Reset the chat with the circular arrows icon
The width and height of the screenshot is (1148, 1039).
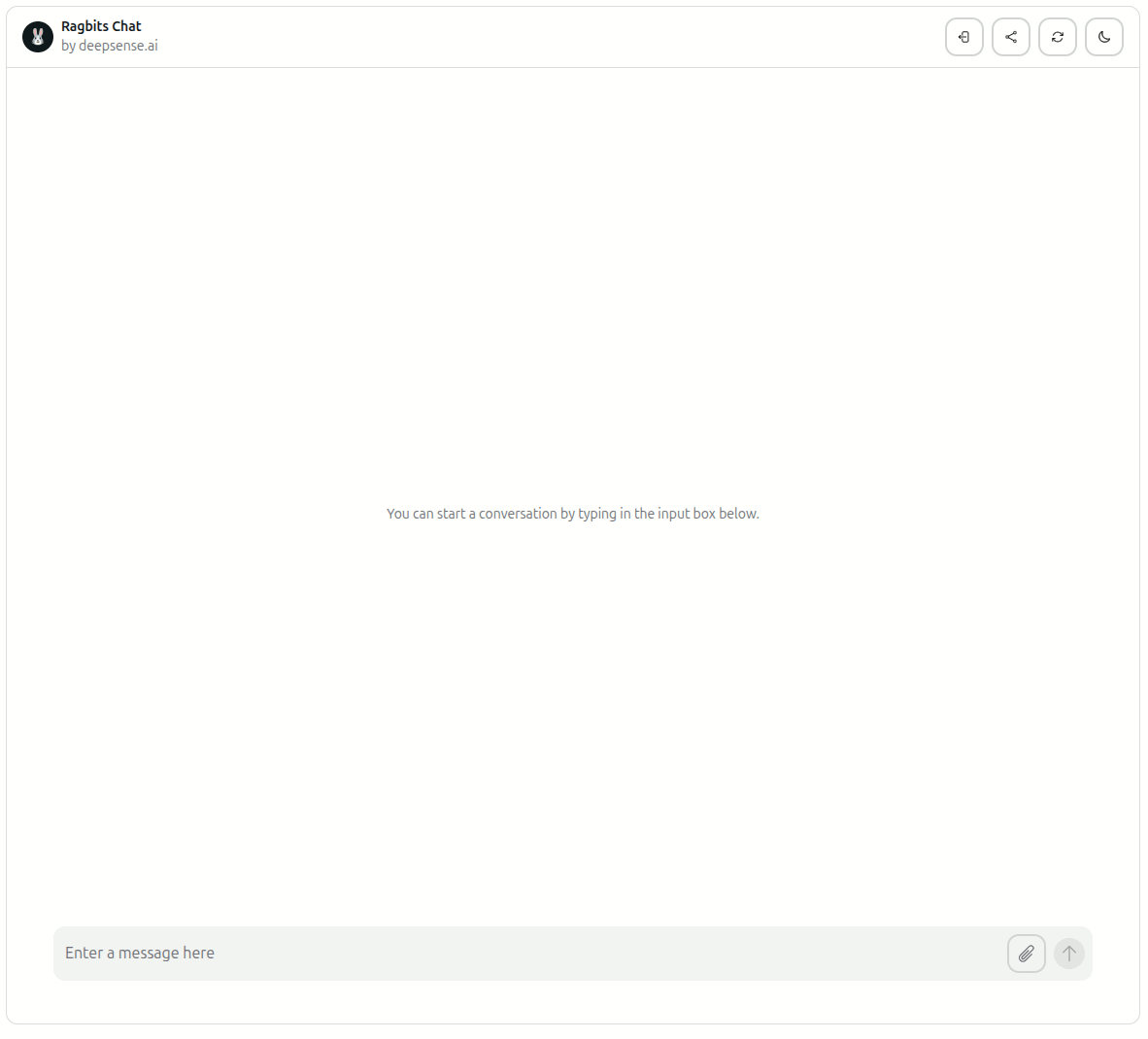[x=1057, y=37]
